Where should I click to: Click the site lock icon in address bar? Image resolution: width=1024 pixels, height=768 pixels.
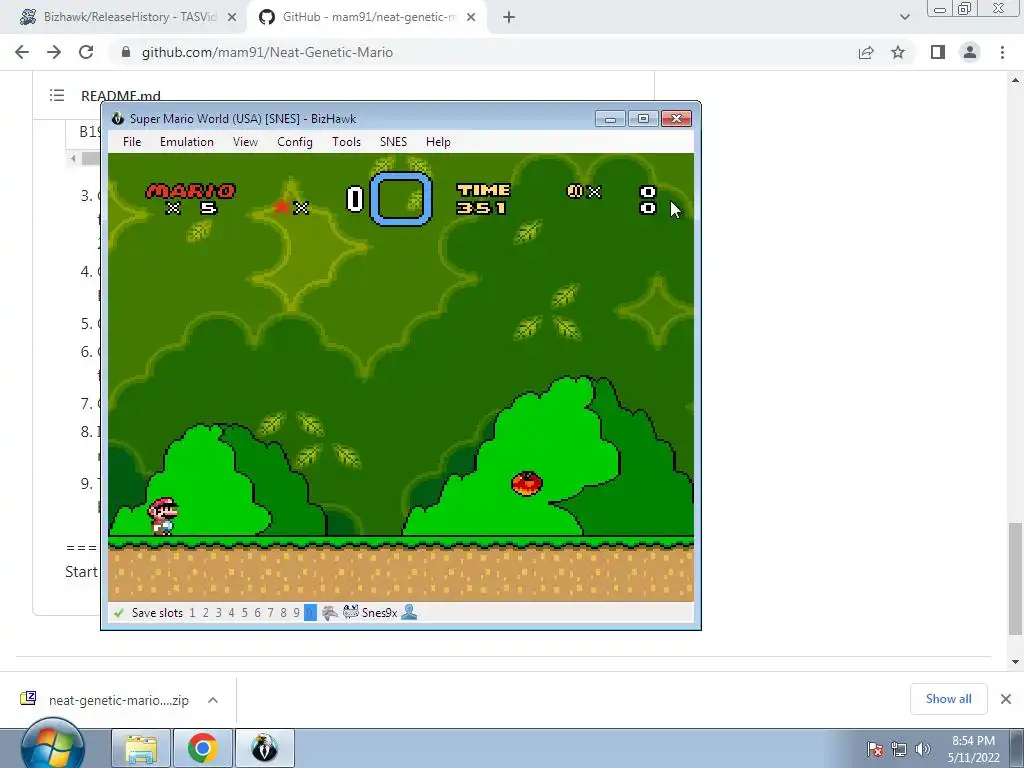pos(126,52)
